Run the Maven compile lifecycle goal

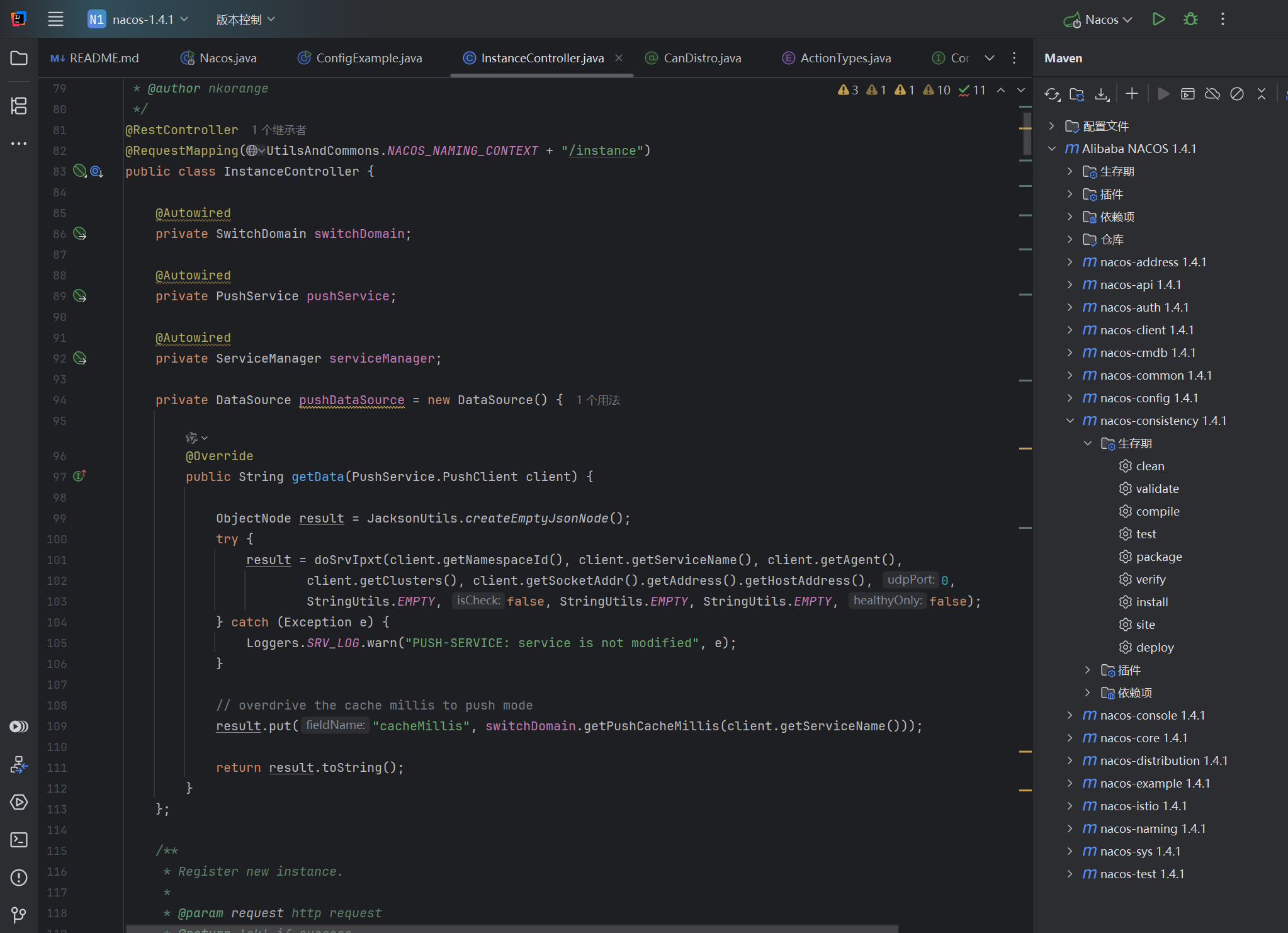coord(1157,511)
